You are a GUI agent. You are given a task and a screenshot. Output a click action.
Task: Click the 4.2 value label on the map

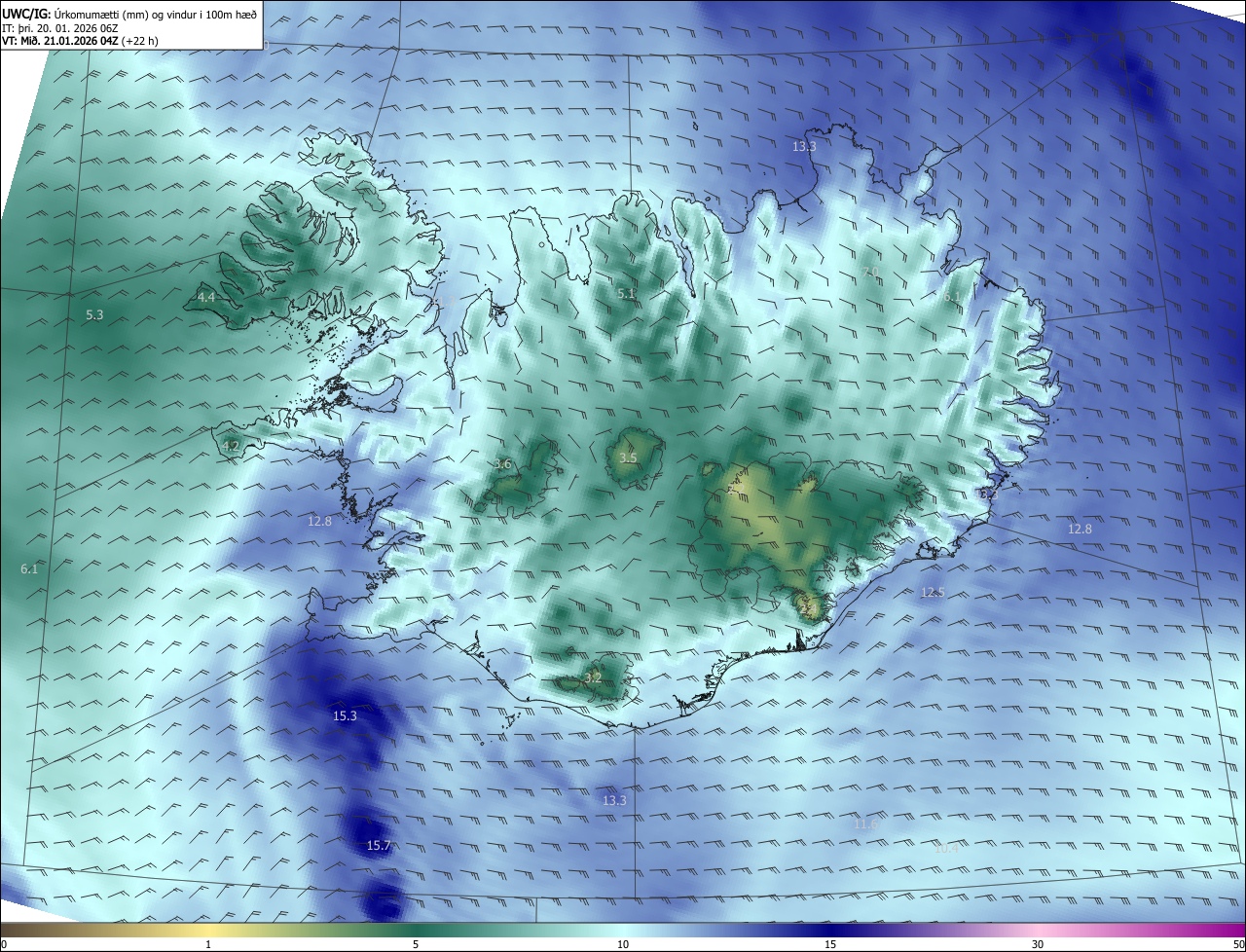click(231, 446)
